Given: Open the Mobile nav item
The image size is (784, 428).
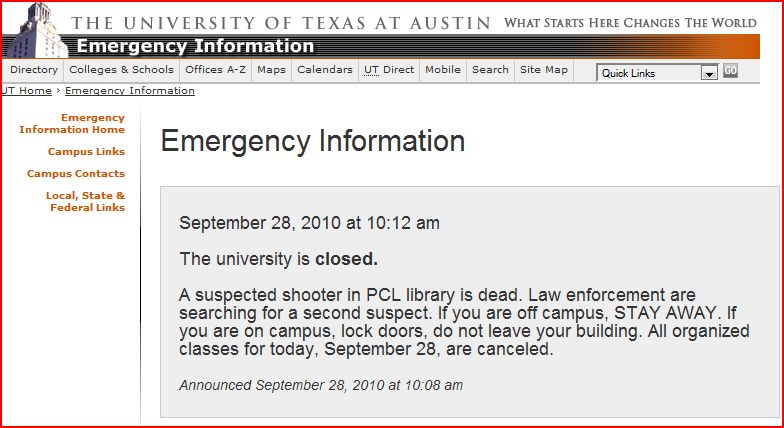Looking at the screenshot, I should point(443,70).
